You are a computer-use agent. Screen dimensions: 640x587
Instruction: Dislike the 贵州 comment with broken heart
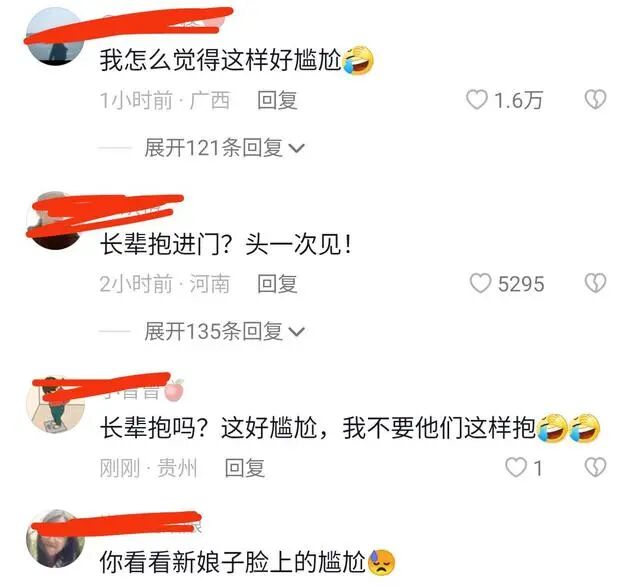point(595,467)
